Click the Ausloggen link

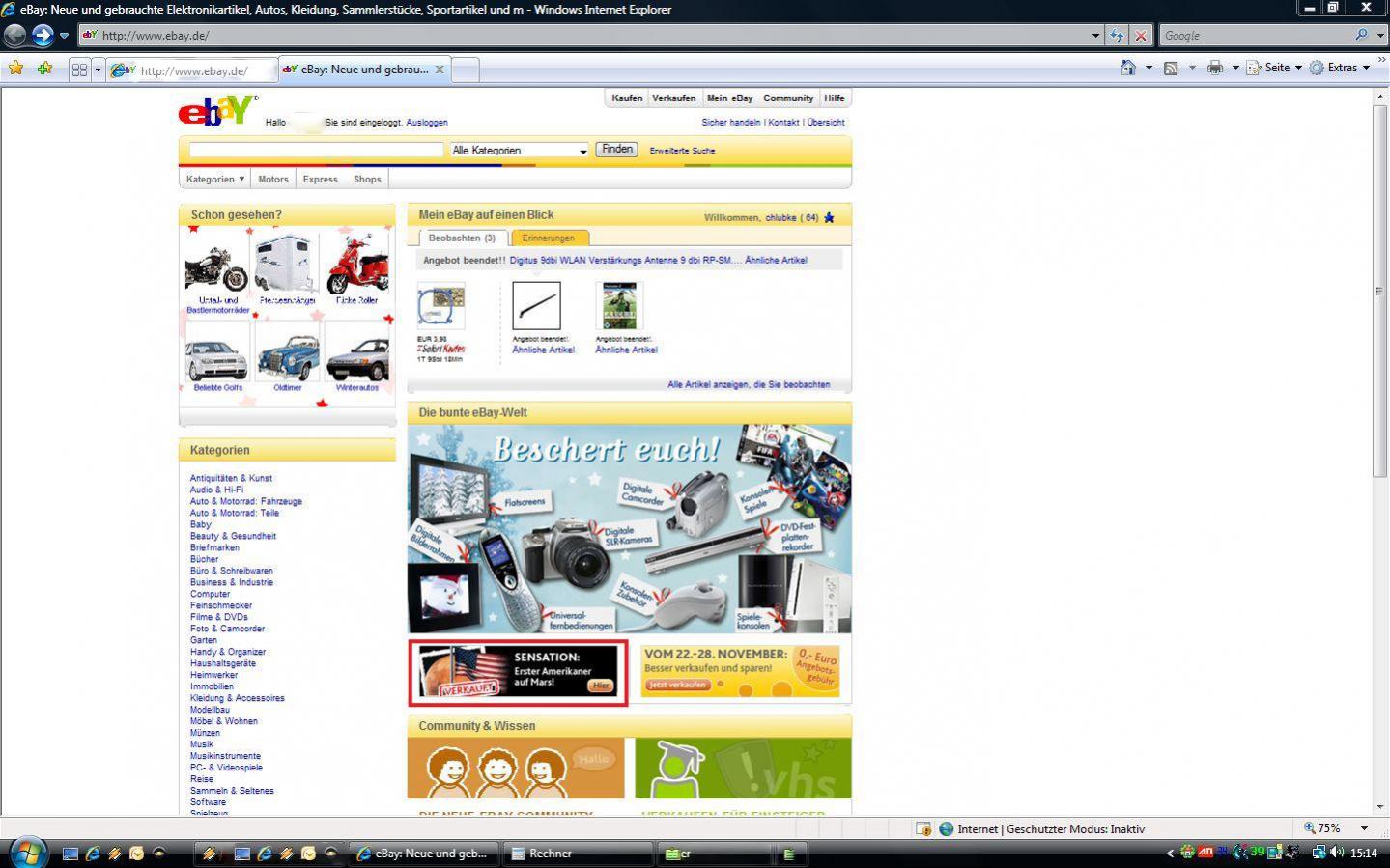[427, 123]
